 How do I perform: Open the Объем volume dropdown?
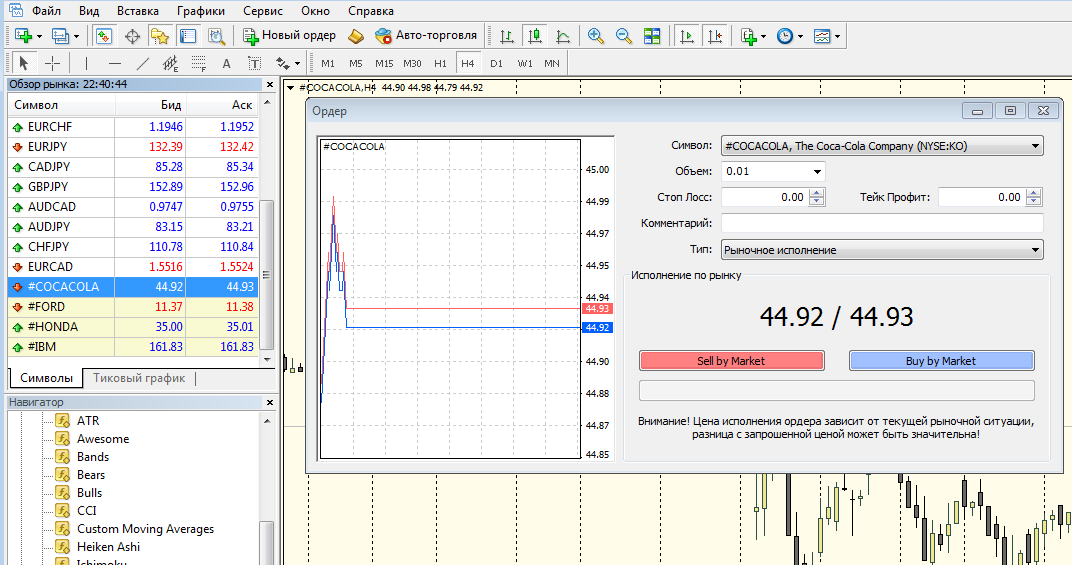point(817,172)
